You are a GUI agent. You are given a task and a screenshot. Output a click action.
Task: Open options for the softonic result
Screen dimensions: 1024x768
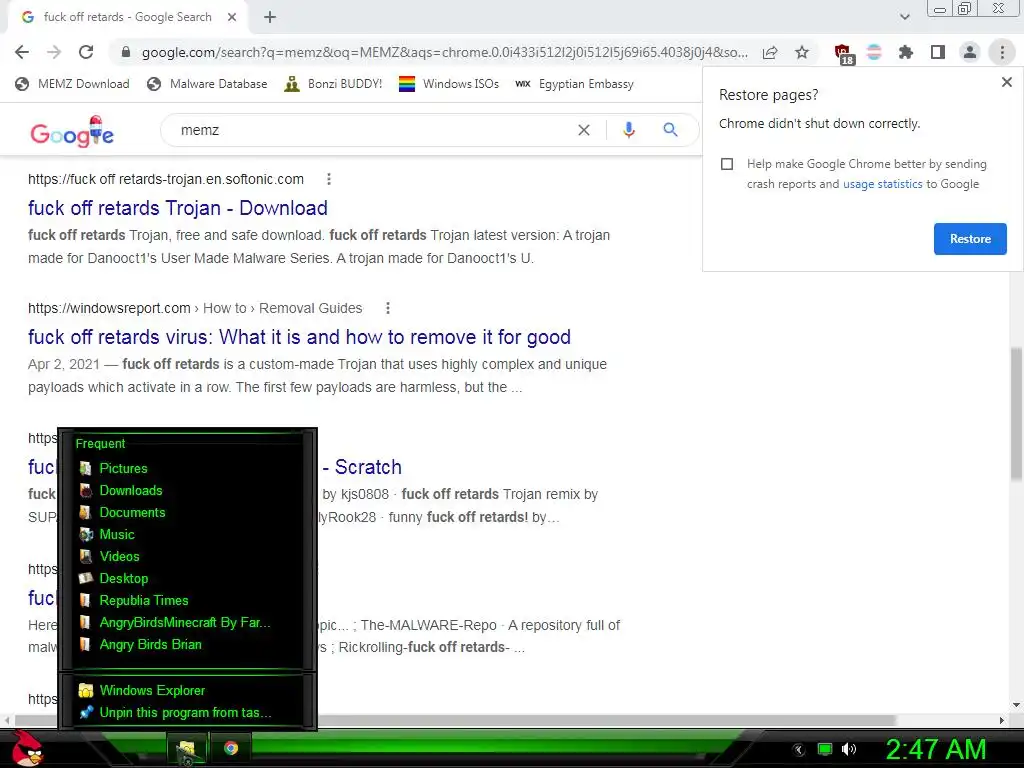328,179
